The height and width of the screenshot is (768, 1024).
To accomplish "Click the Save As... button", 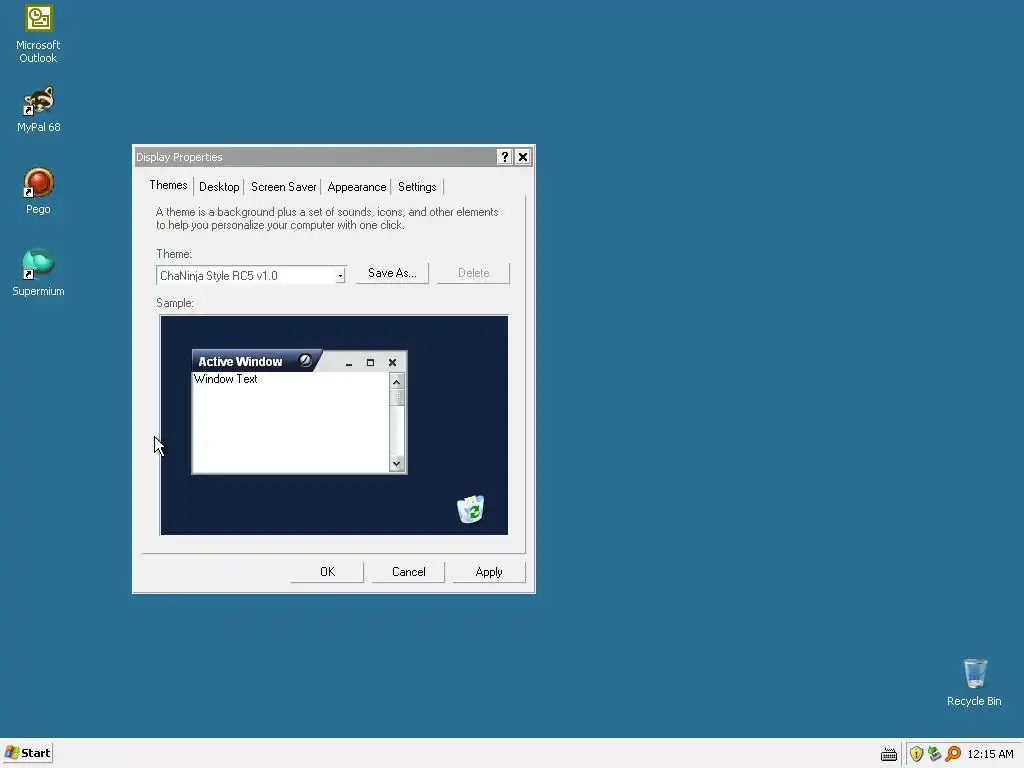I will (x=392, y=273).
